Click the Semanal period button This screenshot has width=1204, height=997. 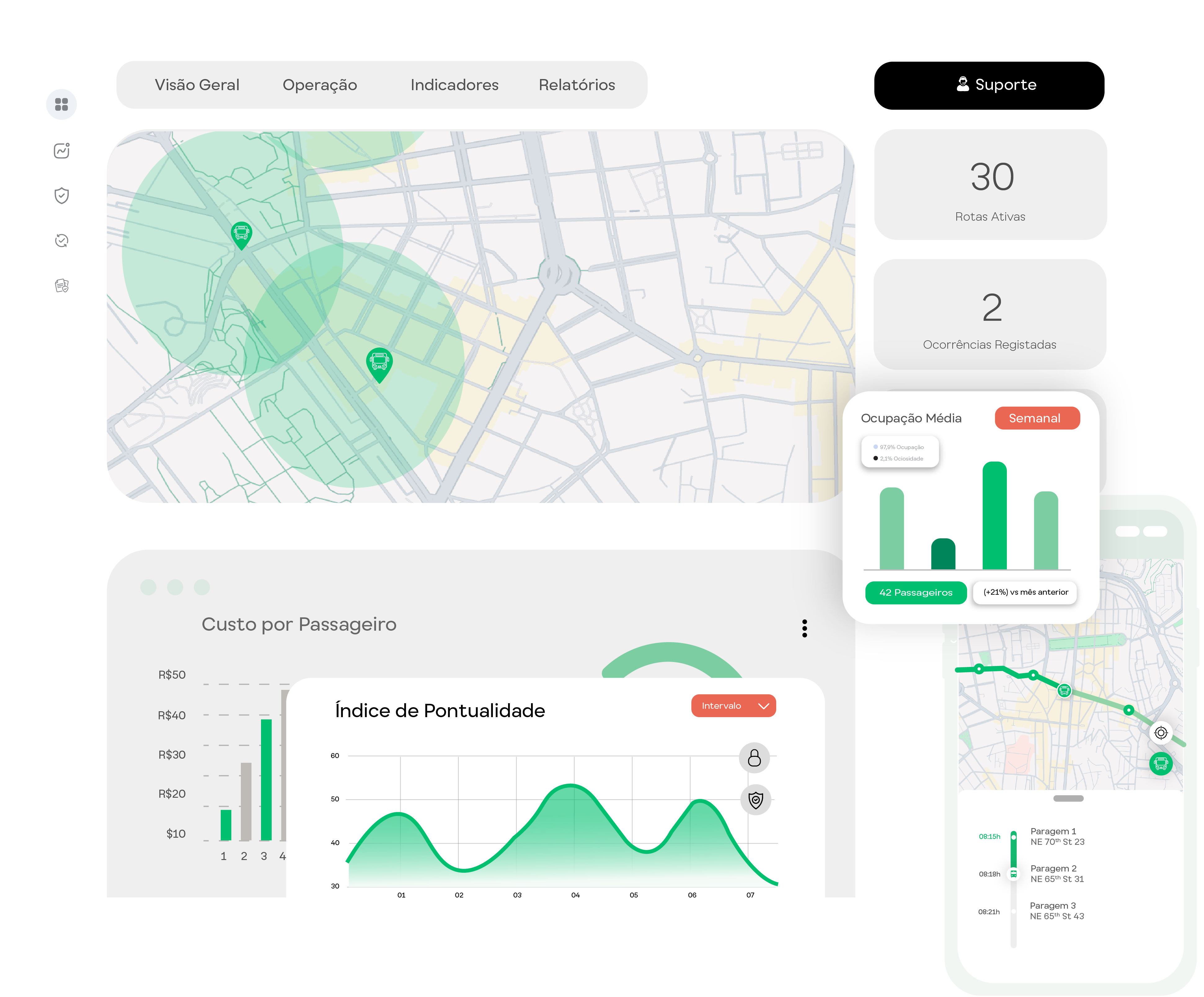(1037, 418)
